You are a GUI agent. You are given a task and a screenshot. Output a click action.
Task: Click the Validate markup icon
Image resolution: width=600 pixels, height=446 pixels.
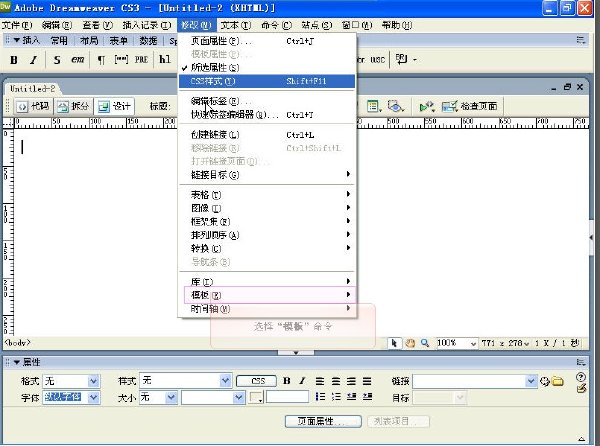pyautogui.click(x=427, y=106)
